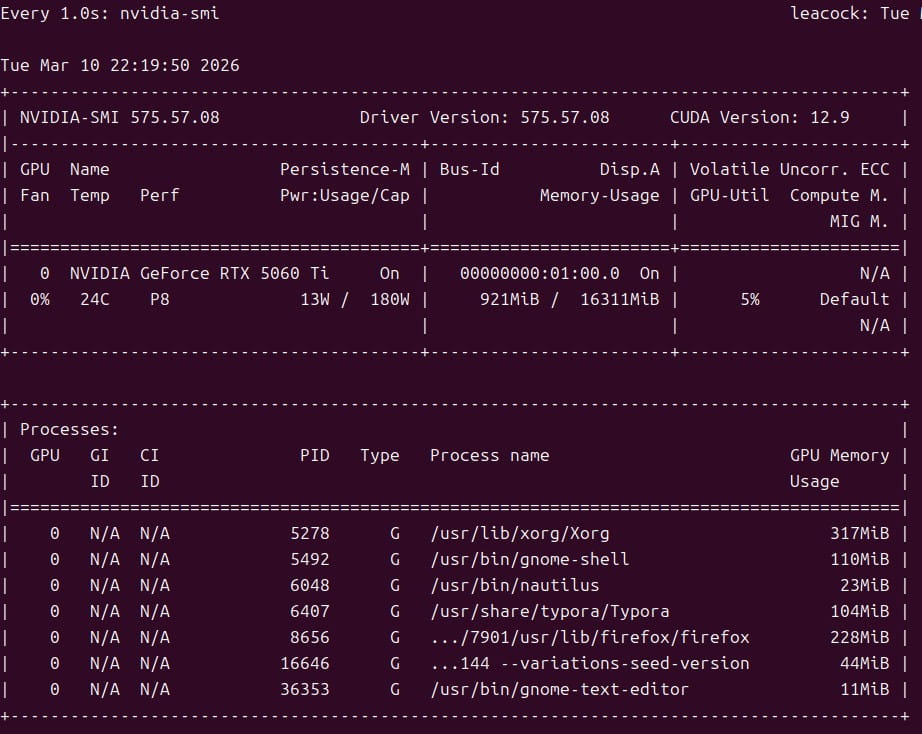Click PID 36353 in process list
Viewport: 922px width, 734px height.
point(304,689)
